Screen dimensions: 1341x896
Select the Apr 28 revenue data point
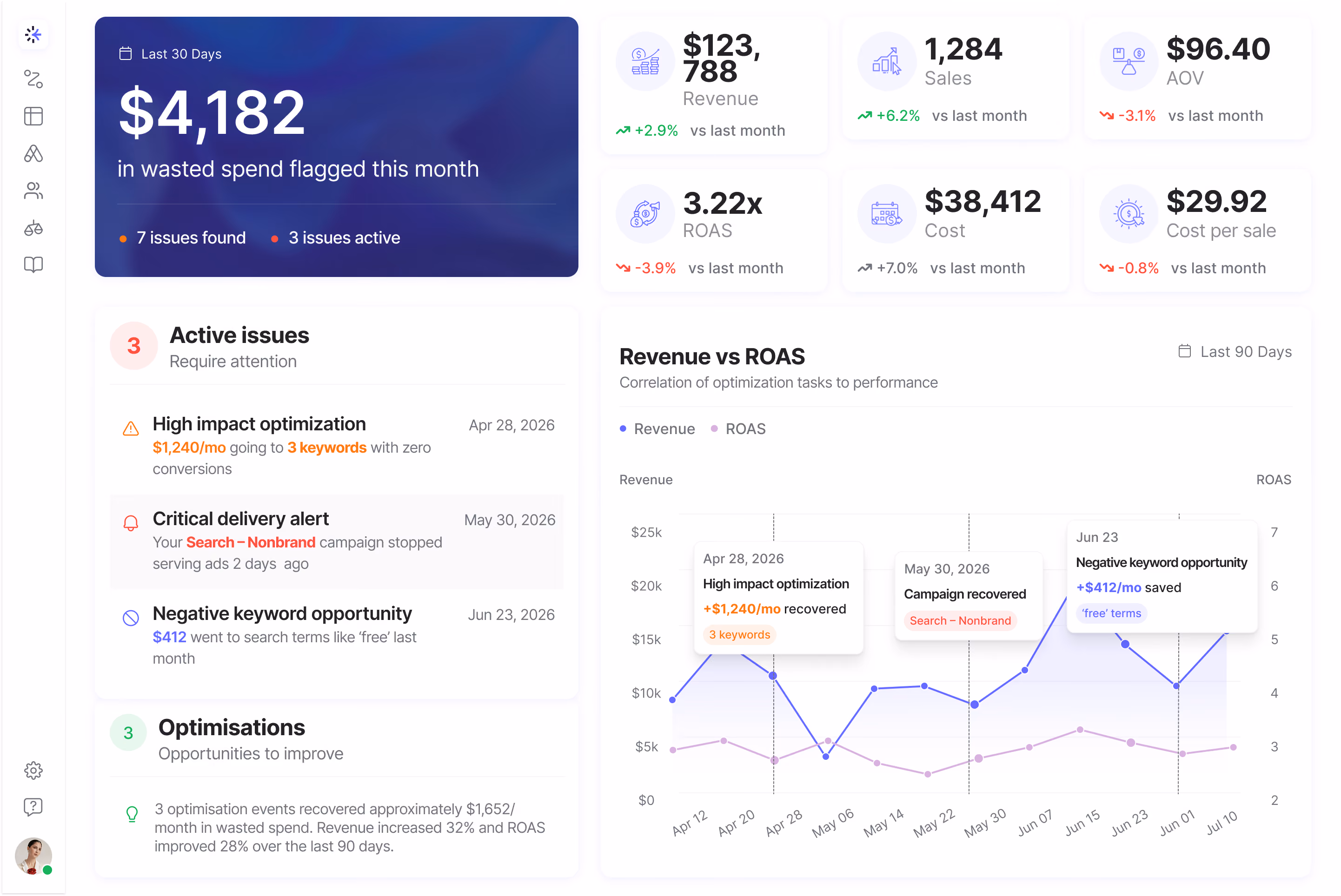click(773, 675)
